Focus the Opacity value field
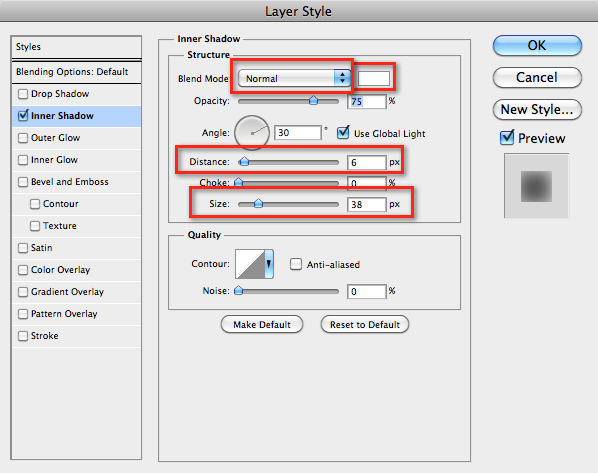The height and width of the screenshot is (473, 598). pyautogui.click(x=367, y=101)
